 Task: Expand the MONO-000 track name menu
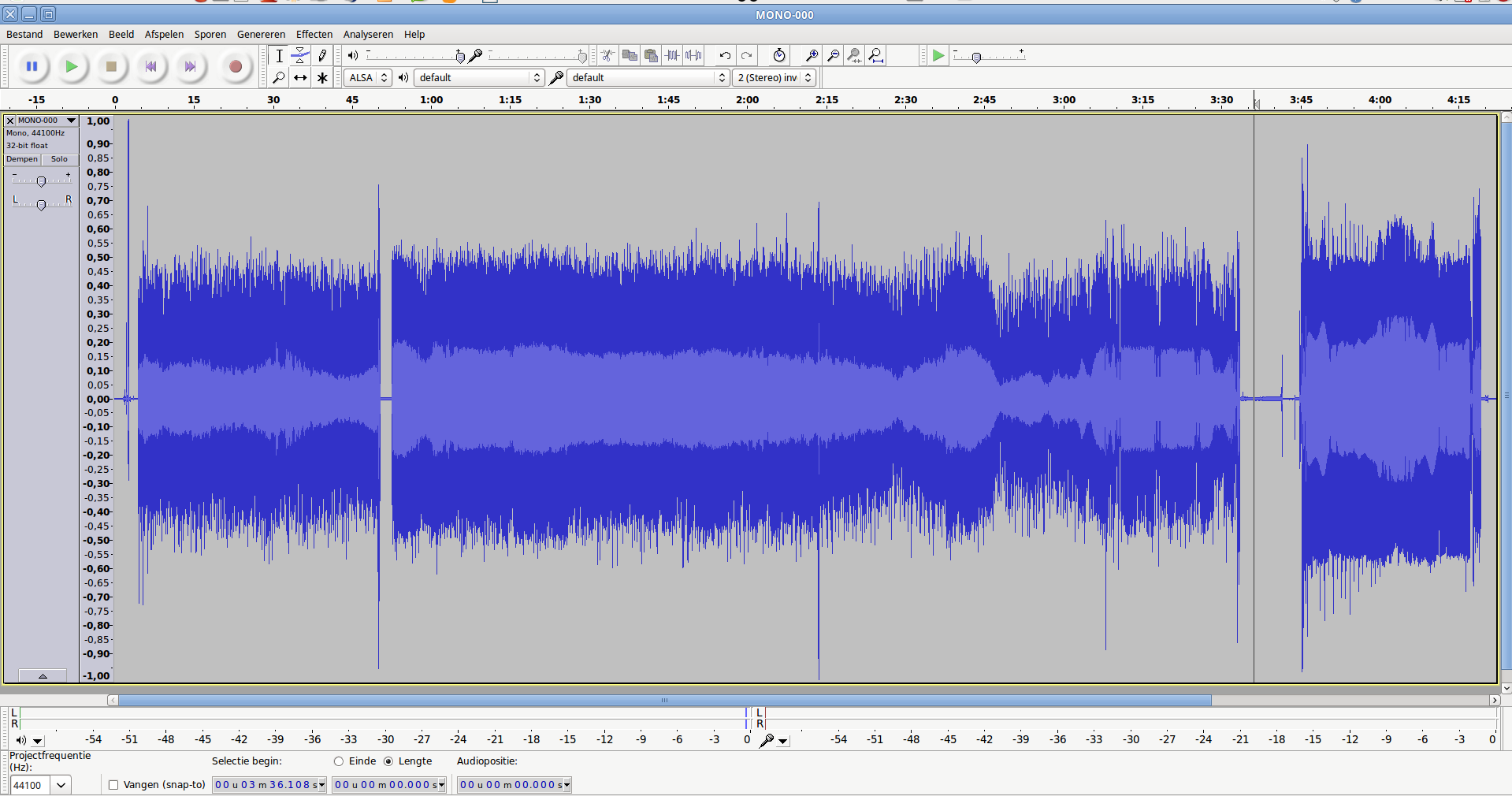point(46,121)
